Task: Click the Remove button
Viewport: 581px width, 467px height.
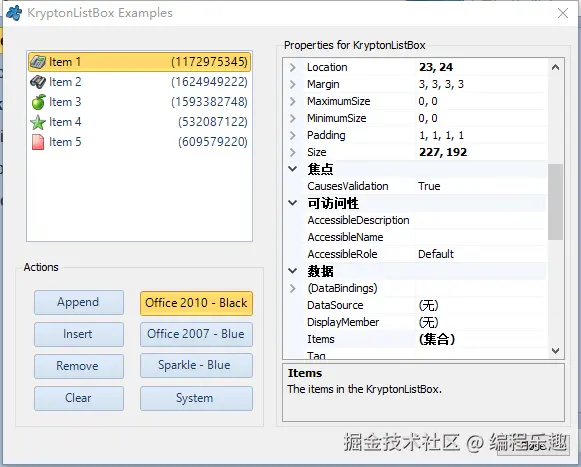Action: (79, 366)
